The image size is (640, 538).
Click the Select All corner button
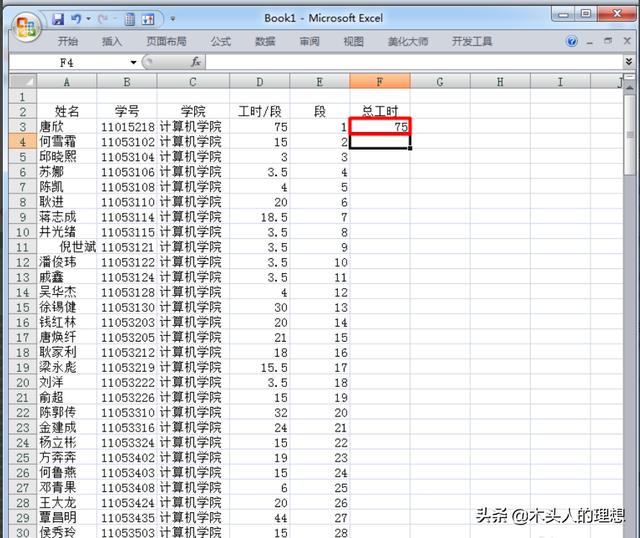(22, 81)
